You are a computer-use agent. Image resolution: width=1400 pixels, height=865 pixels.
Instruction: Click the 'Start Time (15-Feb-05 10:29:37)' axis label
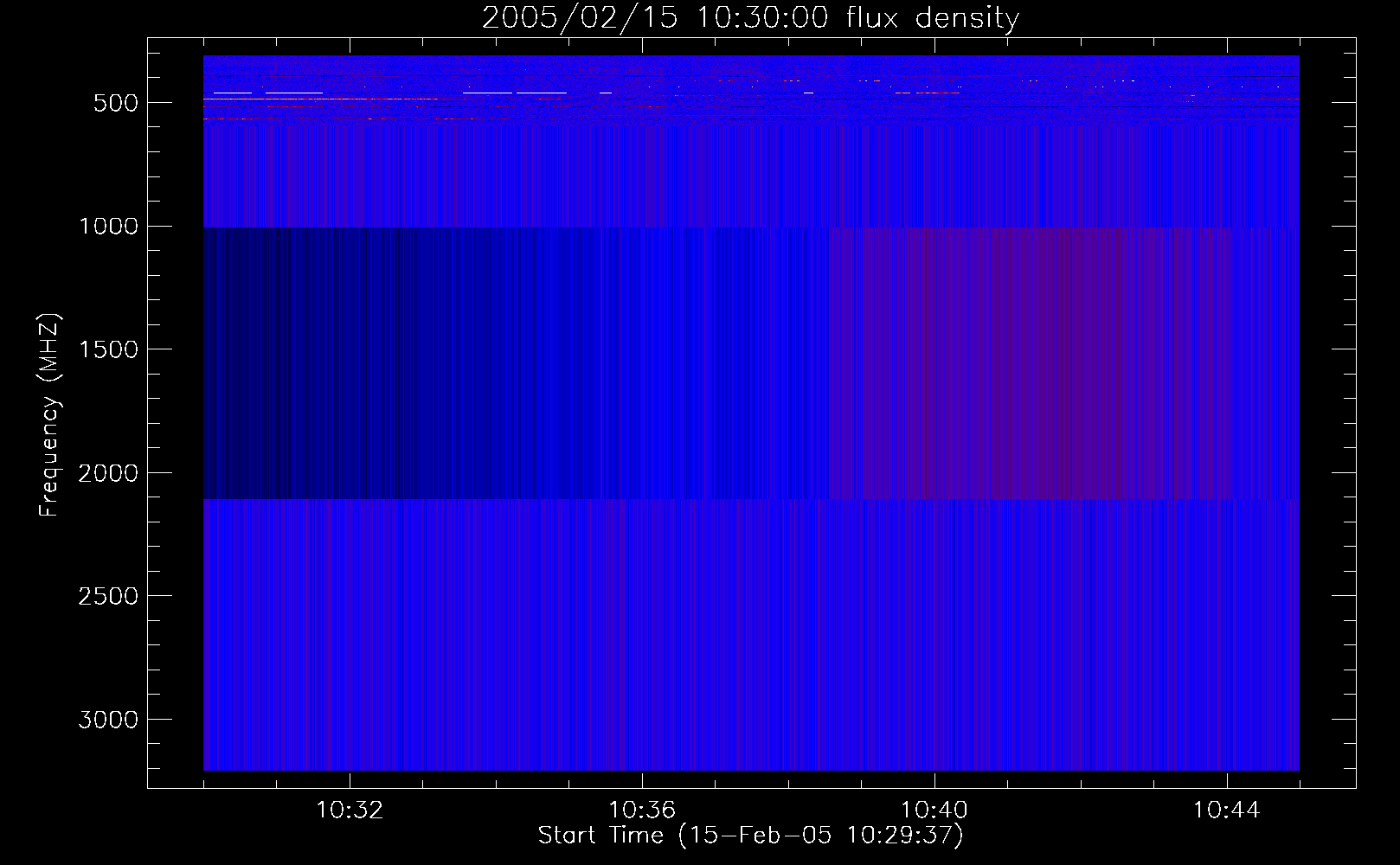point(750,836)
